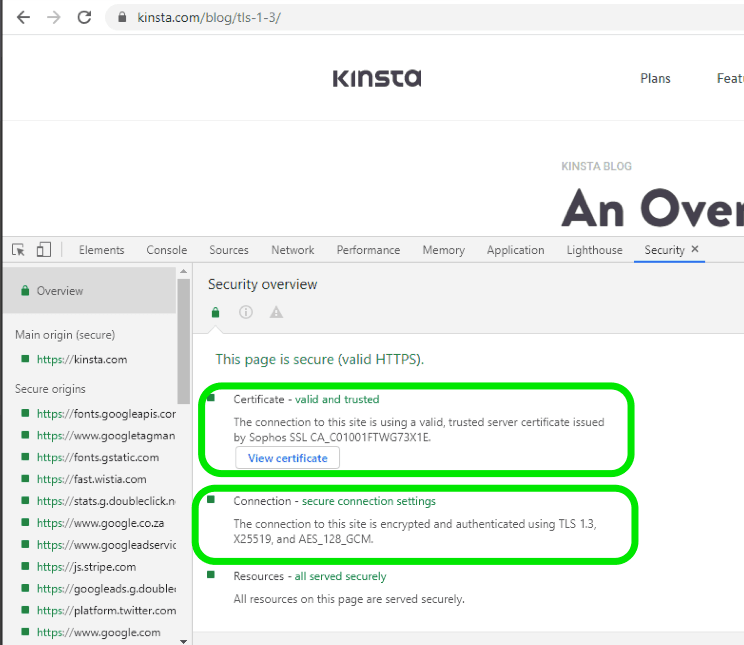Click the Kinsta logo

pyautogui.click(x=377, y=78)
